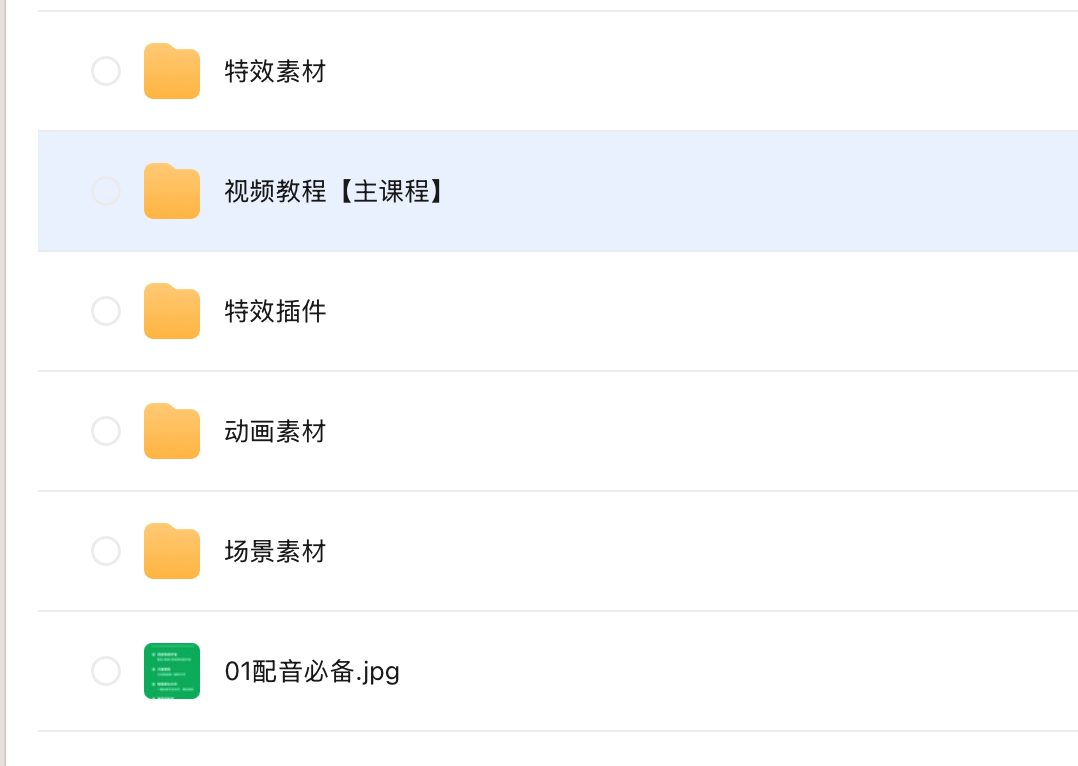Open the 特效插件 folder icon
1078x766 pixels.
(172, 311)
